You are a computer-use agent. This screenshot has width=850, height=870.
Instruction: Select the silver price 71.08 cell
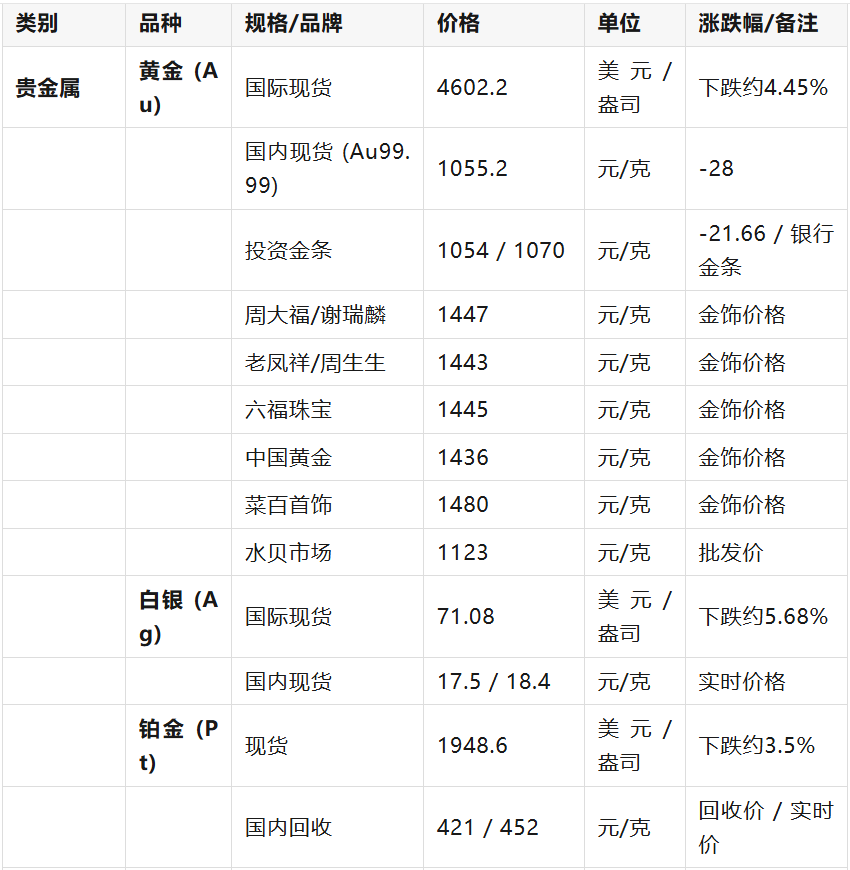466,617
